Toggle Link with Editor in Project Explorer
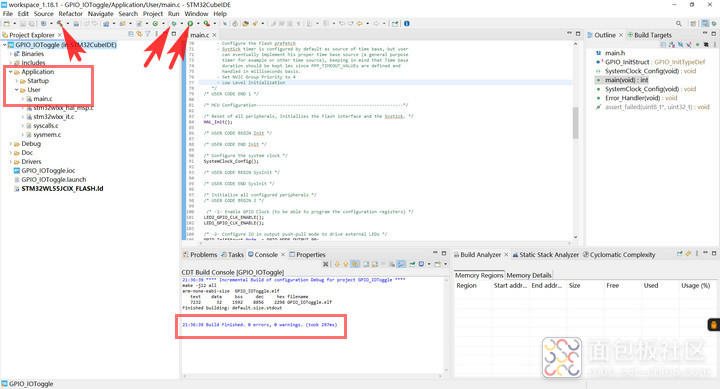 point(139,34)
